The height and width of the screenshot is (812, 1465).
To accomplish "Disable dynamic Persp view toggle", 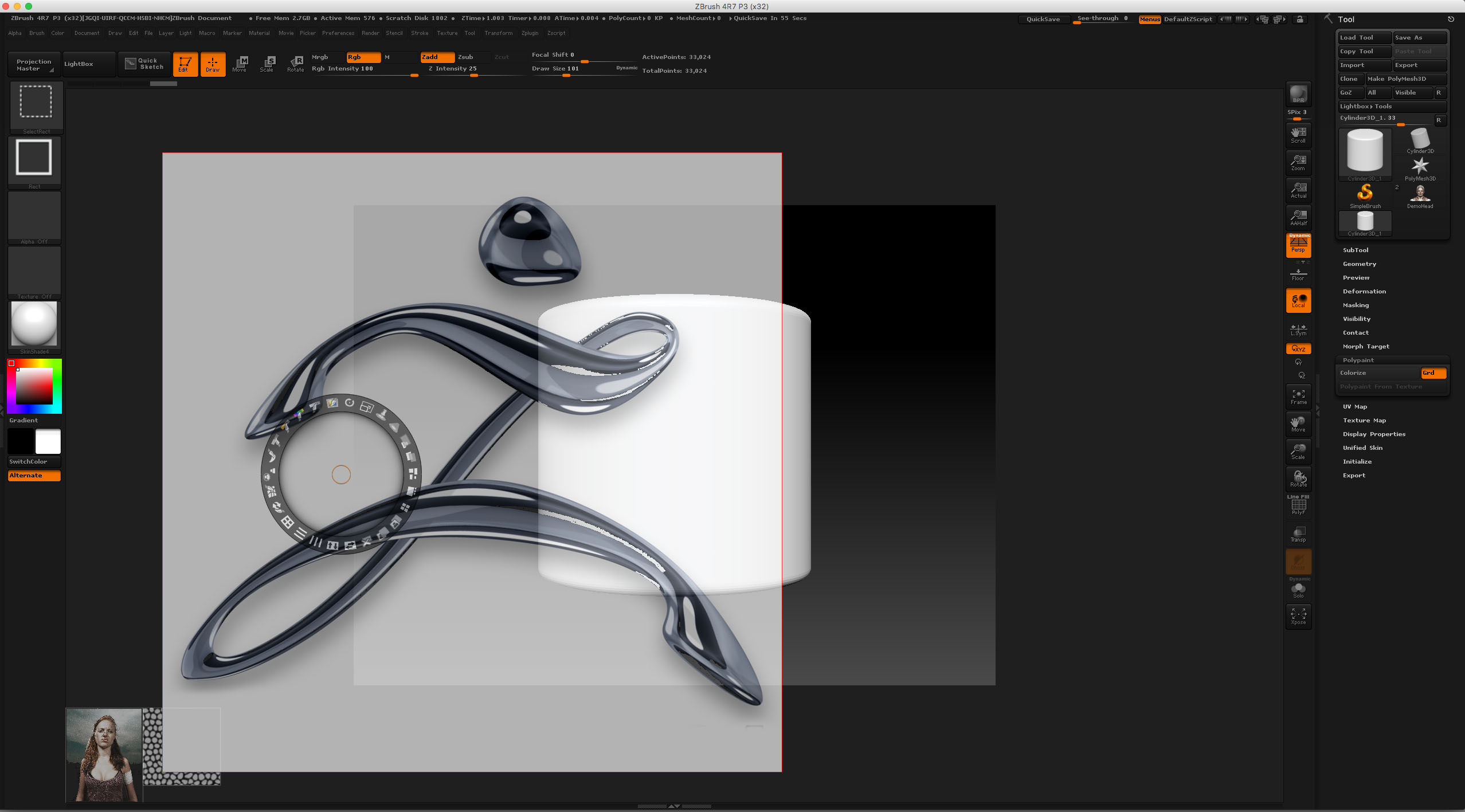I will click(1298, 245).
